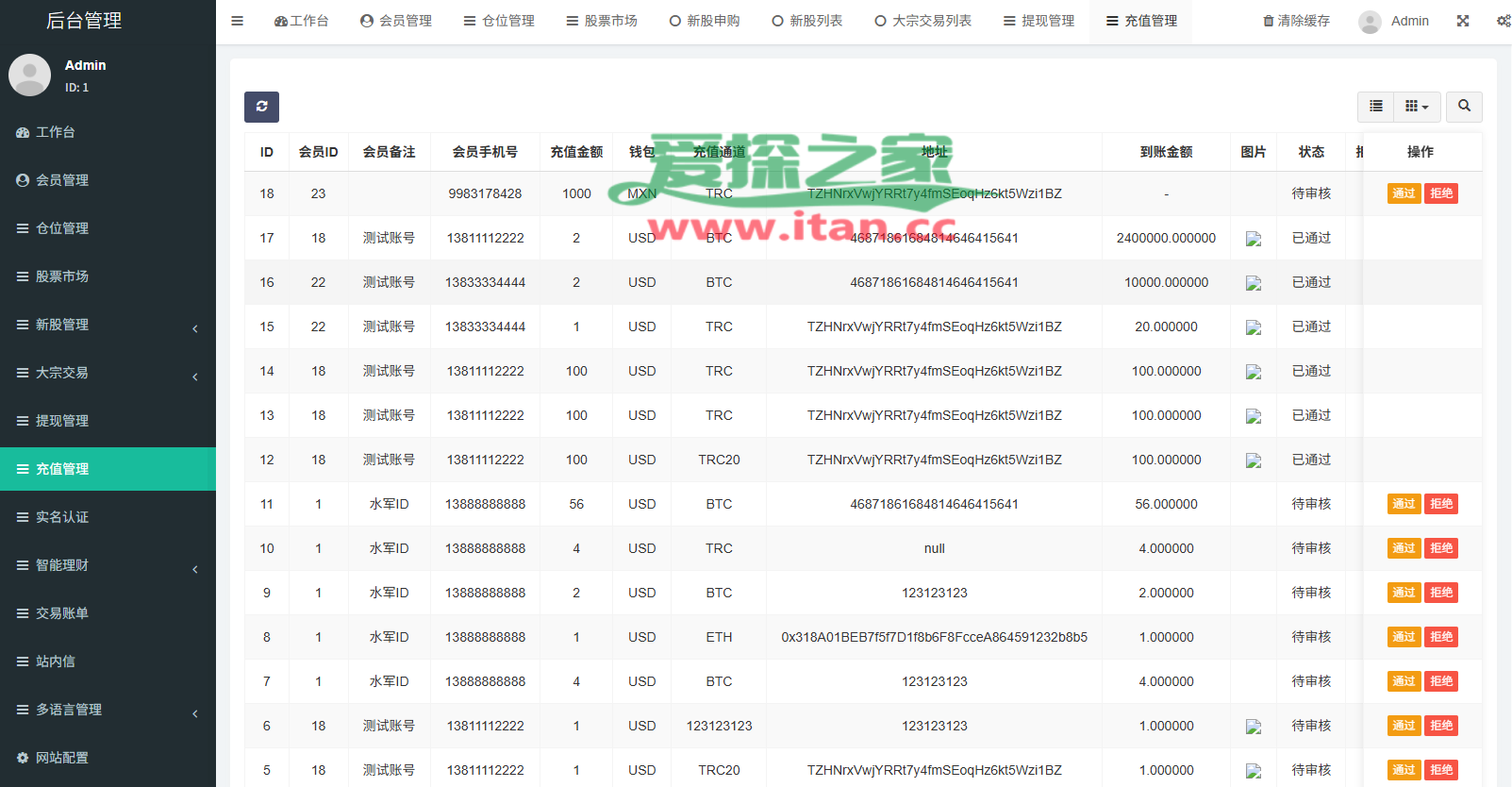Toggle the list view icon
The width and height of the screenshot is (1512, 787).
coord(1376,107)
